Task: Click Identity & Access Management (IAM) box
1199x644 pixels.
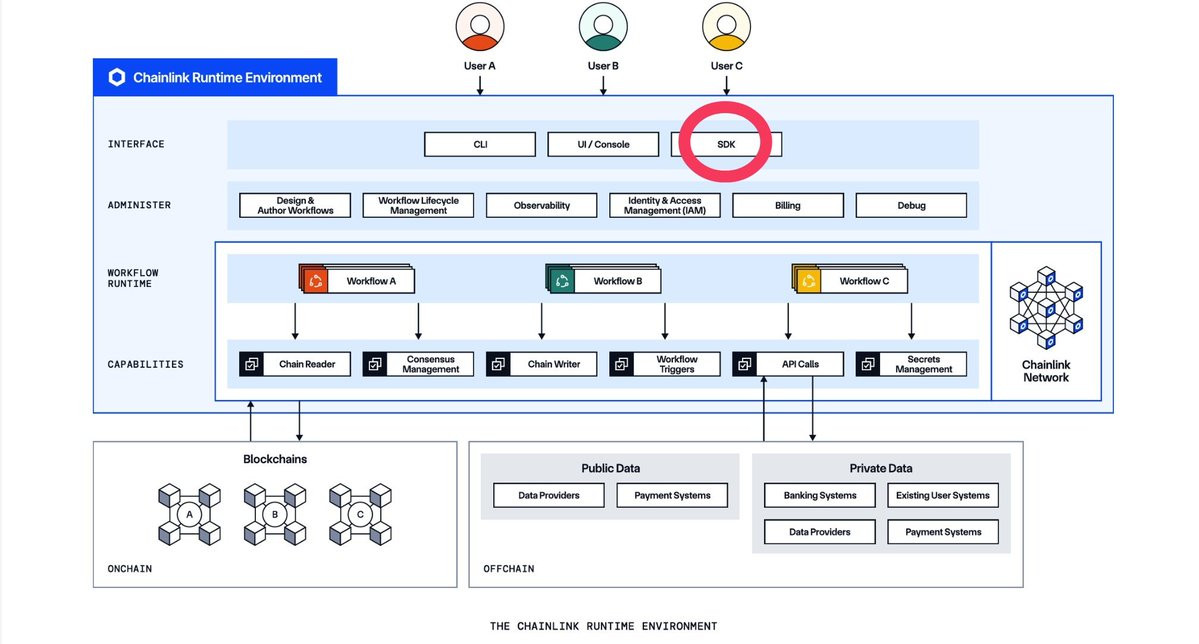Action: 664,206
